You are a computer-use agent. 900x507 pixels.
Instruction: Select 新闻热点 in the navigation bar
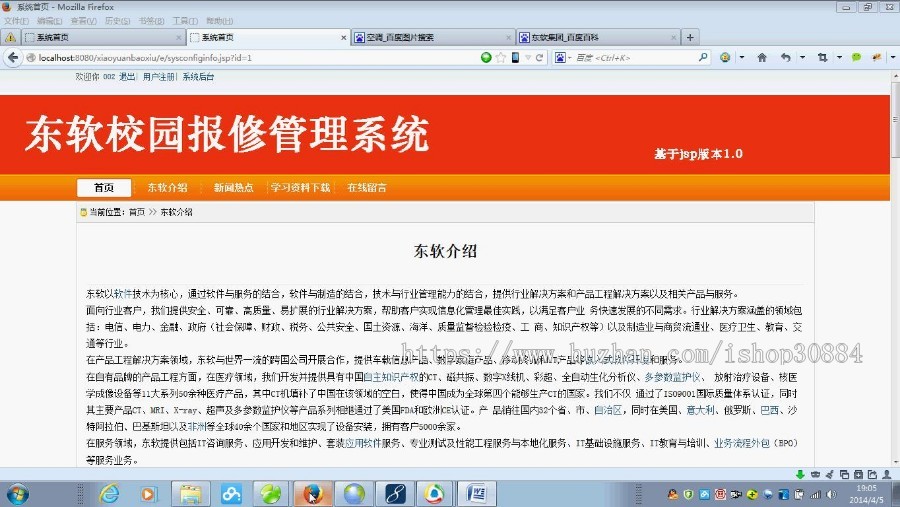(x=234, y=187)
